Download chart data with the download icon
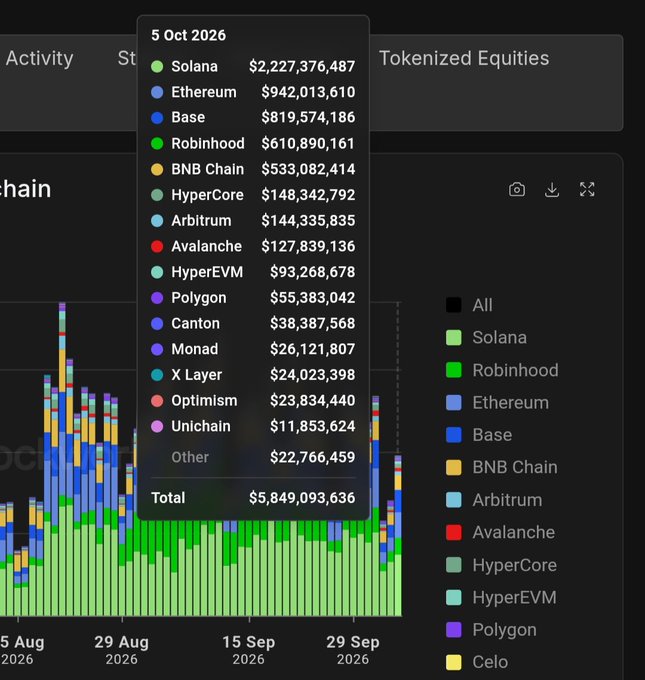The width and height of the screenshot is (645, 680). pos(552,190)
